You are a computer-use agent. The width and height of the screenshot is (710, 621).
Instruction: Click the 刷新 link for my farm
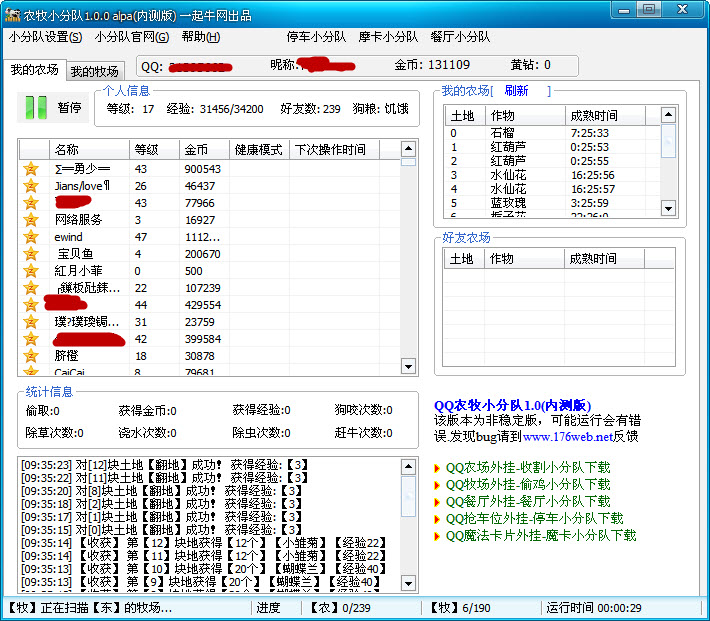(x=516, y=91)
